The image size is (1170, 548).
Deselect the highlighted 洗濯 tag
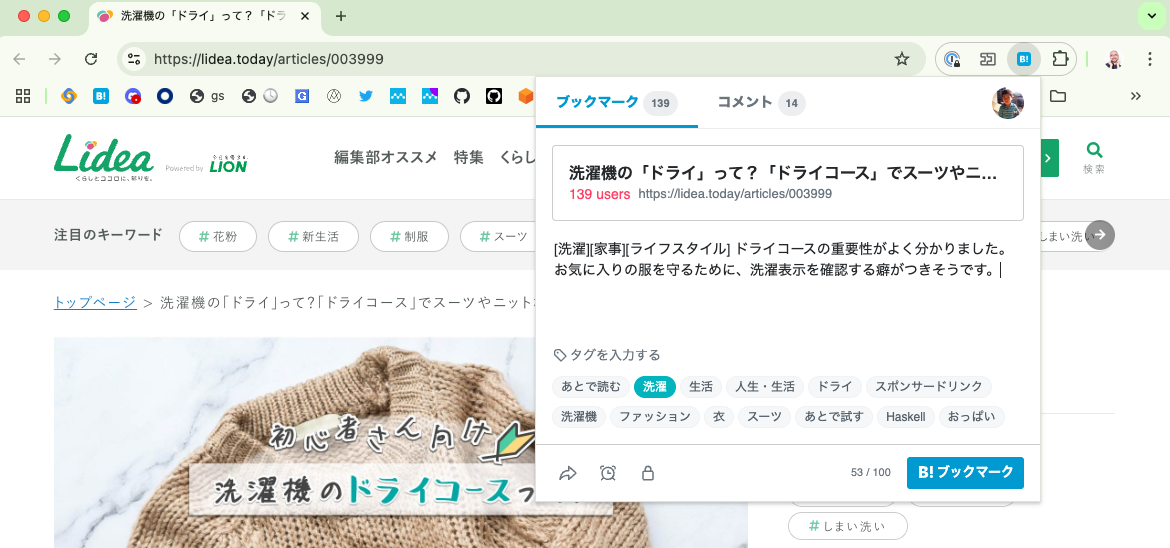coord(654,387)
